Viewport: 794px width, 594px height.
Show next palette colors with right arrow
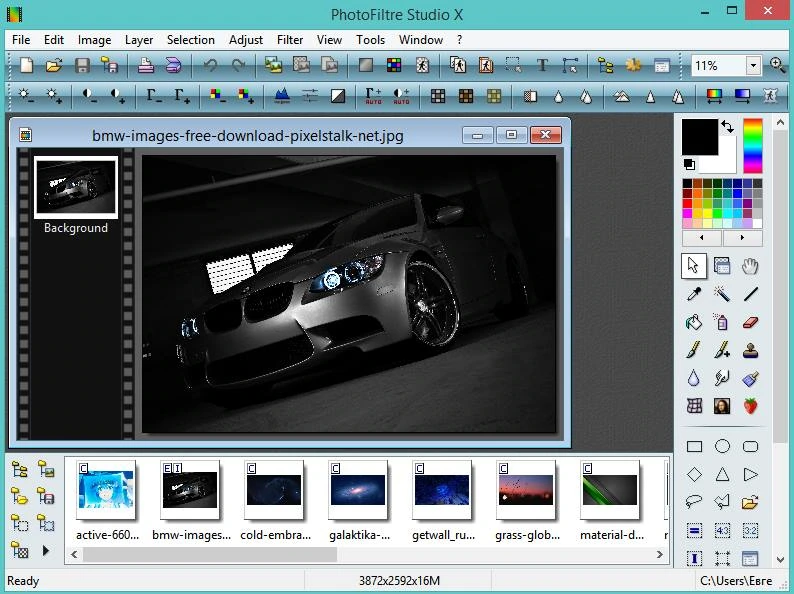[x=742, y=237]
